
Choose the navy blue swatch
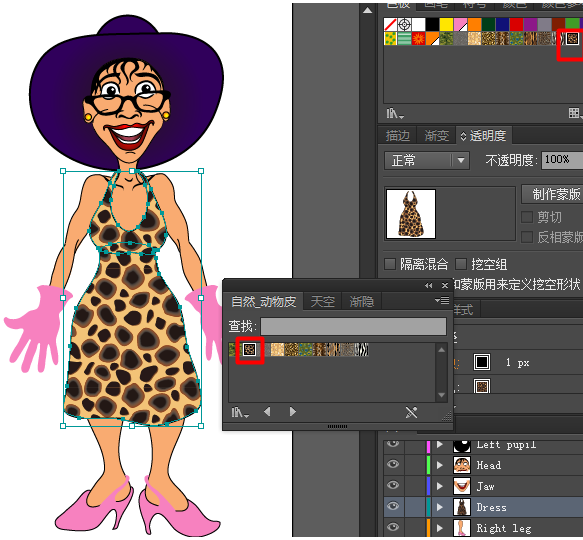click(503, 25)
